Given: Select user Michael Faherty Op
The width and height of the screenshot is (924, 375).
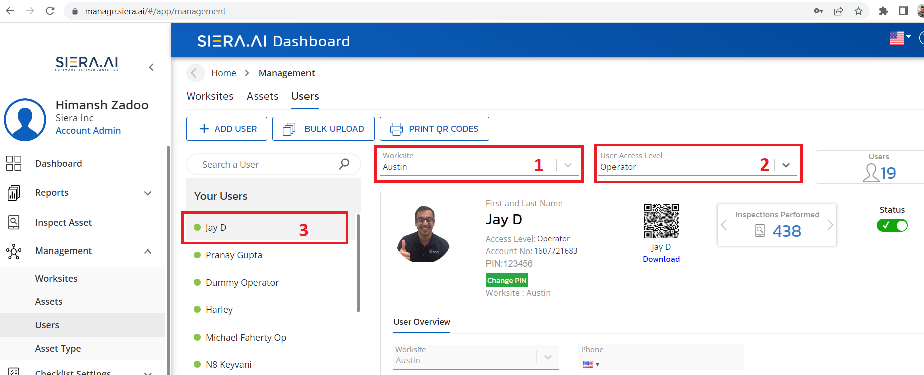Looking at the screenshot, I should pos(246,338).
